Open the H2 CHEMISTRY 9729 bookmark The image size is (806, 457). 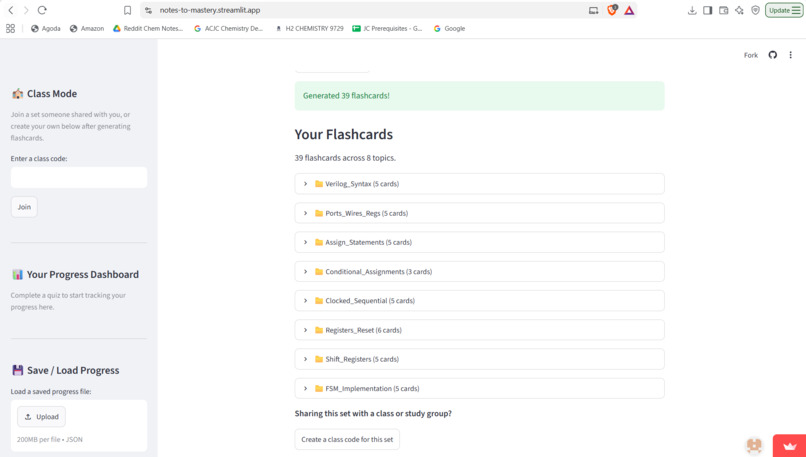point(309,29)
